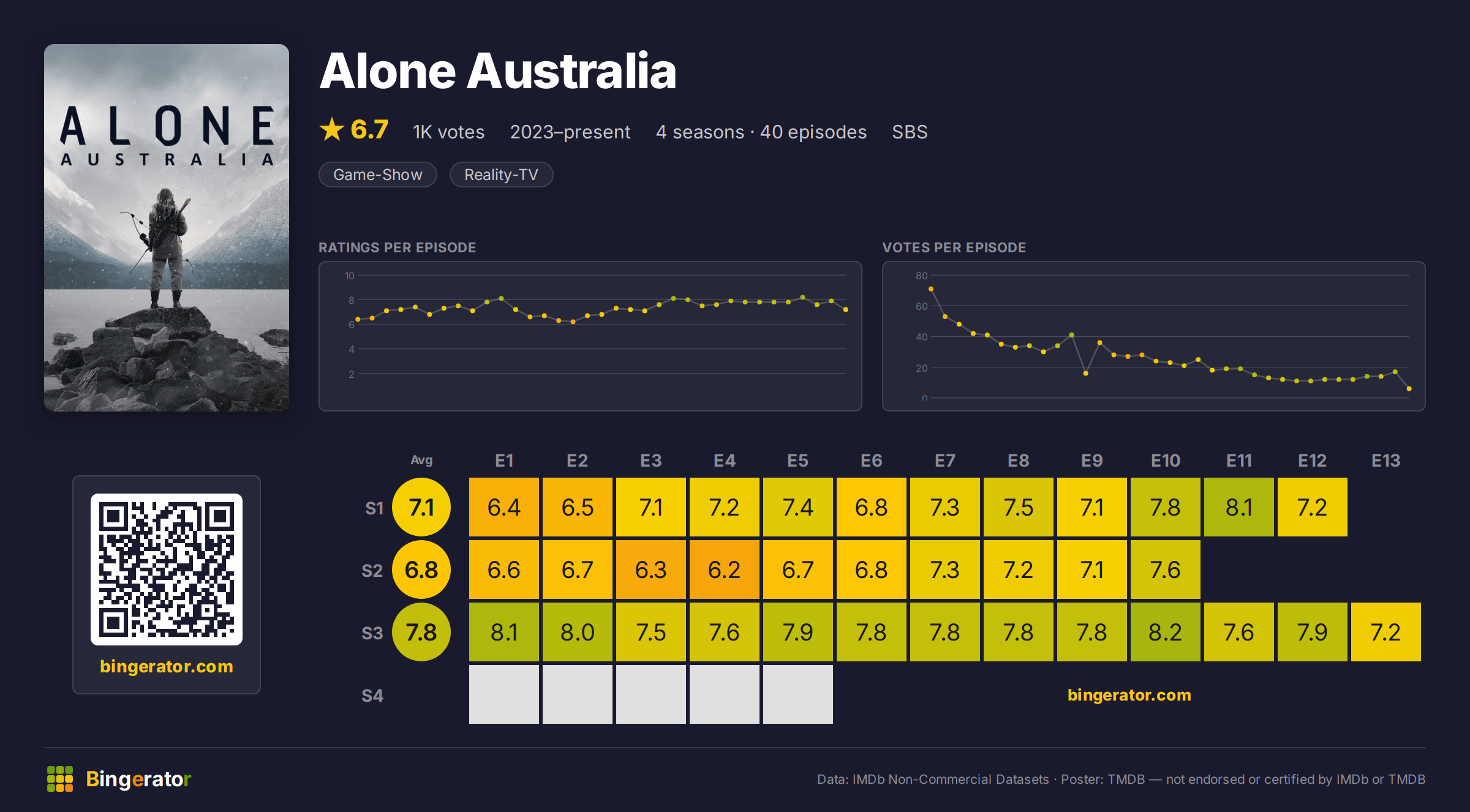Click the Bingerator grid logo icon

[x=60, y=779]
